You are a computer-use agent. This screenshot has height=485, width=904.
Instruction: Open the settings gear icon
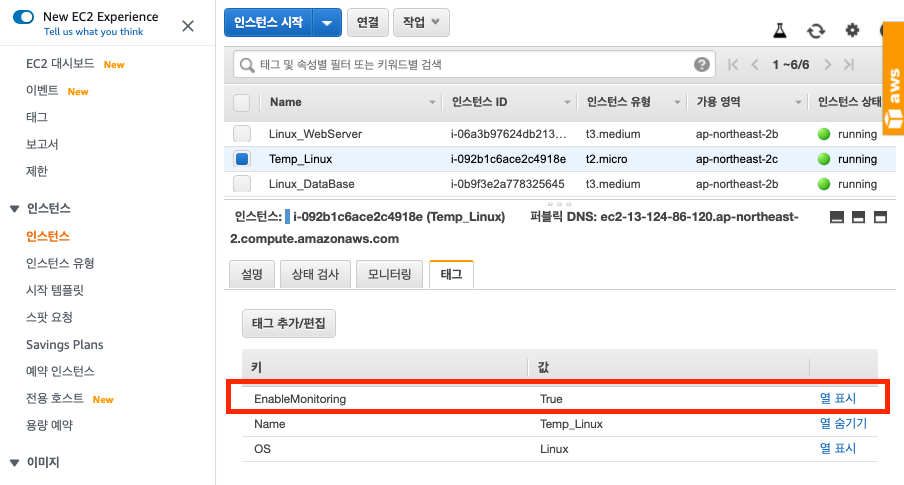[852, 30]
